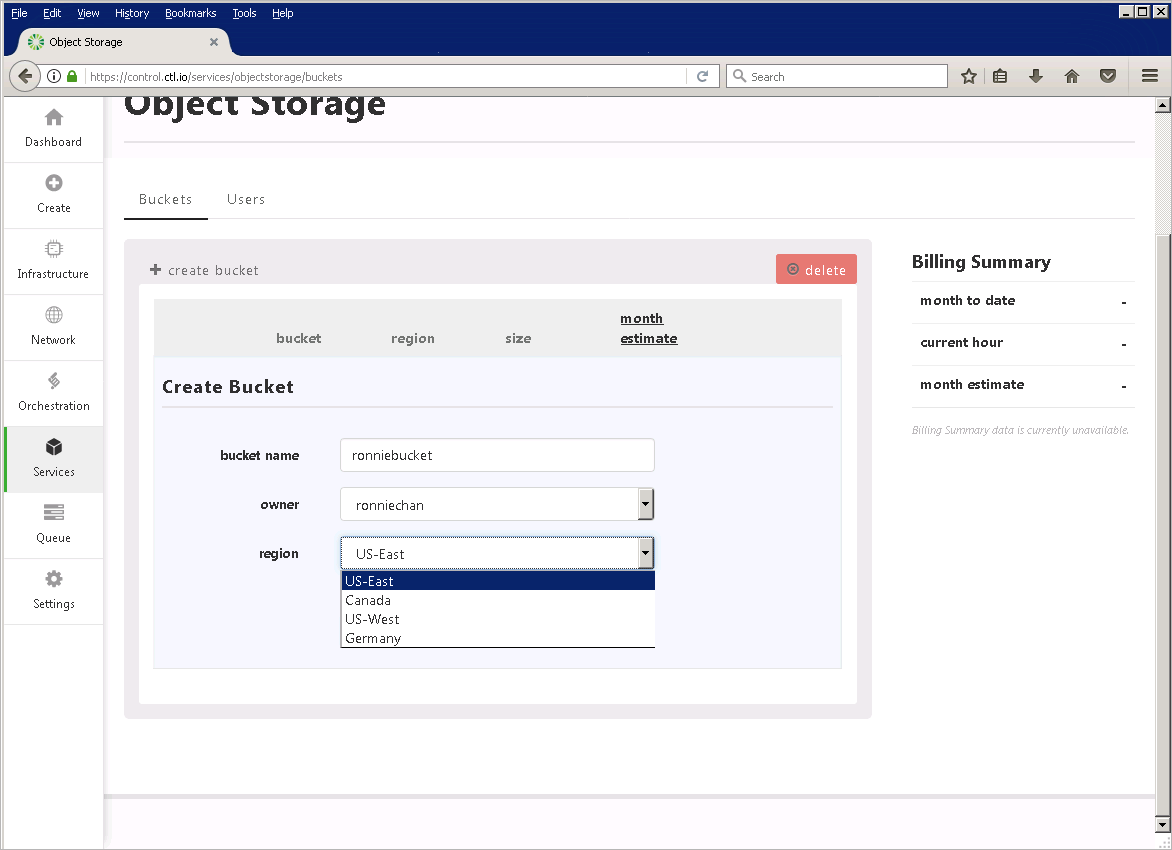Sort by month estimate column header
This screenshot has height=850, width=1172.
click(x=649, y=328)
